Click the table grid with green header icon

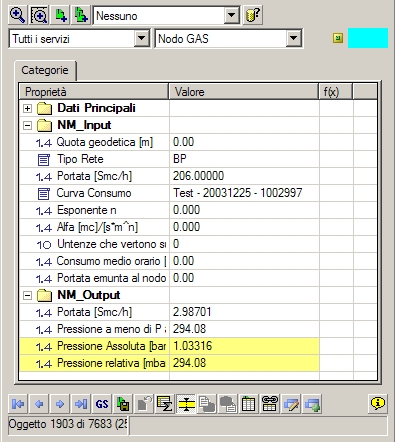249,404
